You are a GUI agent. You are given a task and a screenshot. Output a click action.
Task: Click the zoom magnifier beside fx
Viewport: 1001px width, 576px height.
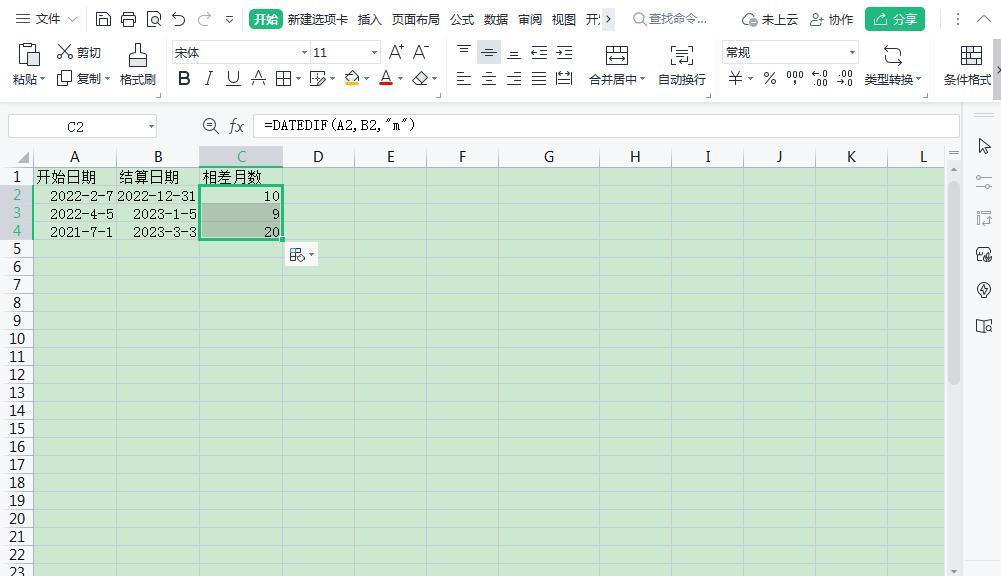(x=211, y=126)
